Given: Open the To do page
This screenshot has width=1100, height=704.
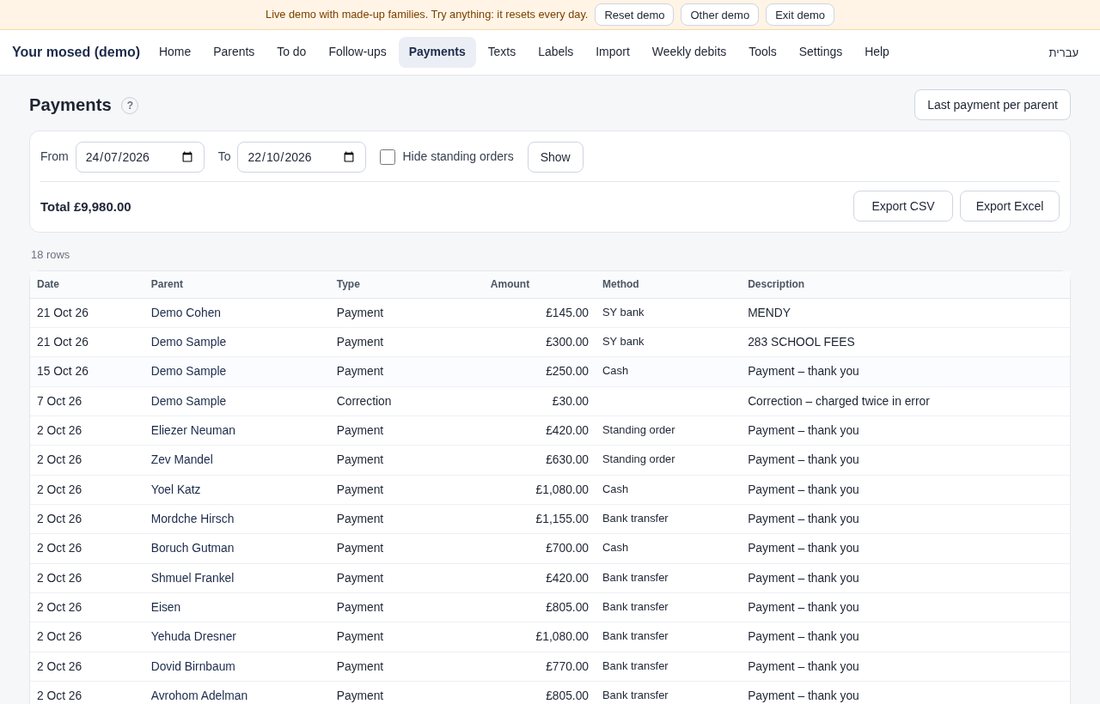Looking at the screenshot, I should pos(291,52).
